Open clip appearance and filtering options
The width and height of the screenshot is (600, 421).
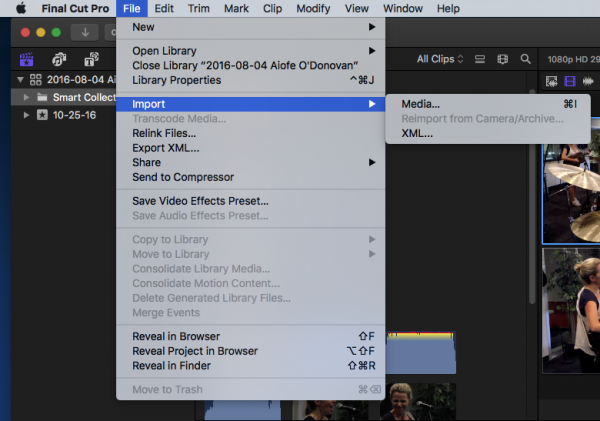(x=503, y=59)
